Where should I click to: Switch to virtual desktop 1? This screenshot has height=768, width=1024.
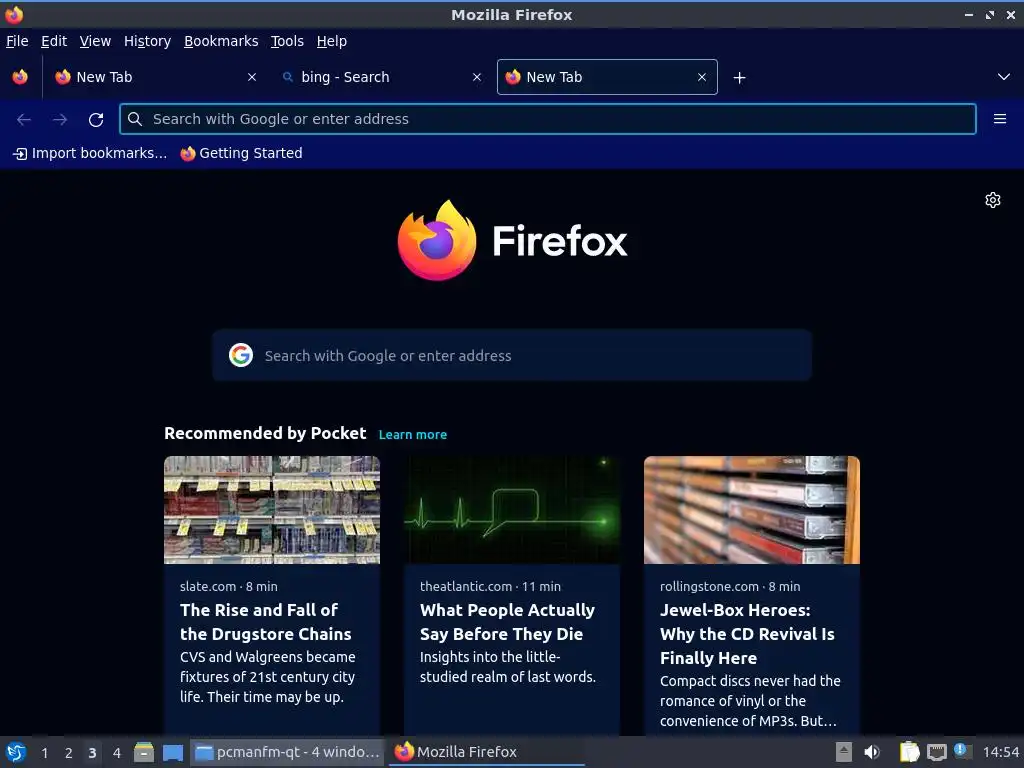(x=44, y=753)
